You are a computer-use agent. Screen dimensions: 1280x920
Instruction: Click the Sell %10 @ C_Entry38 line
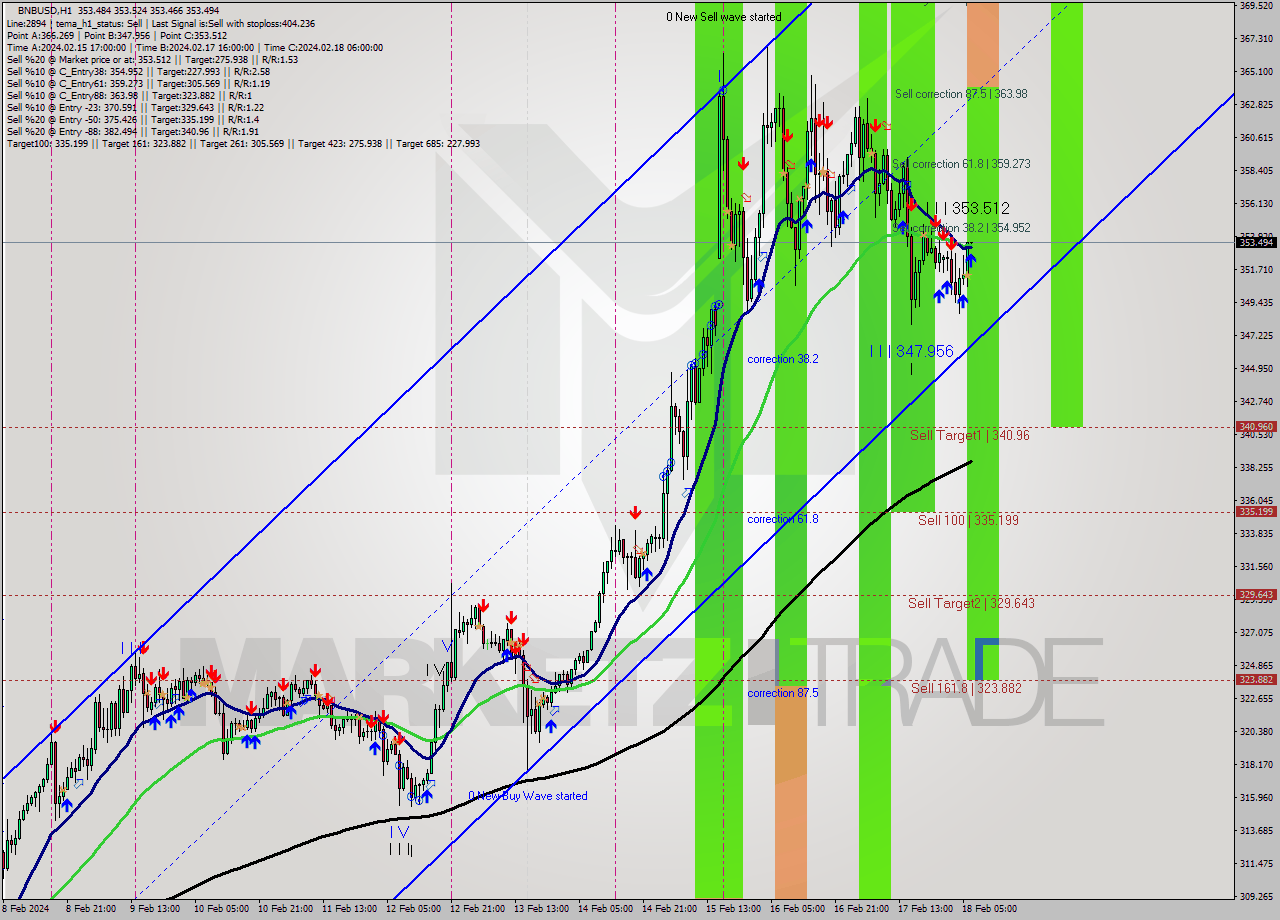[x=138, y=71]
